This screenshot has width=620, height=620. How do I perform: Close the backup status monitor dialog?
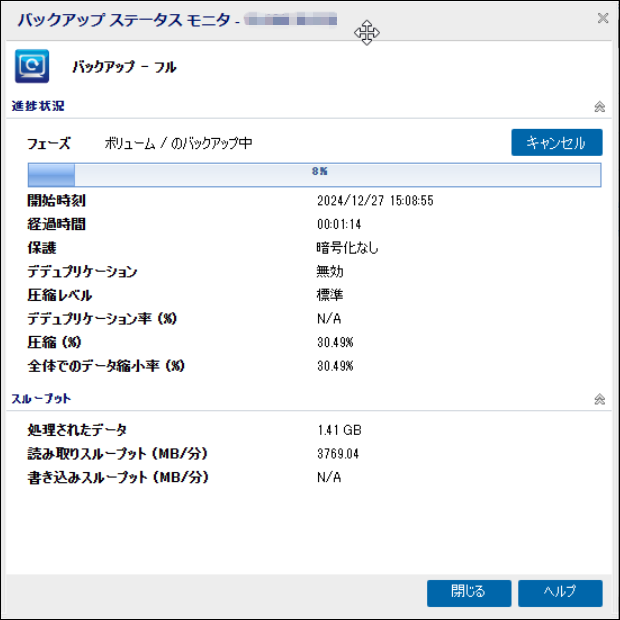click(x=603, y=18)
